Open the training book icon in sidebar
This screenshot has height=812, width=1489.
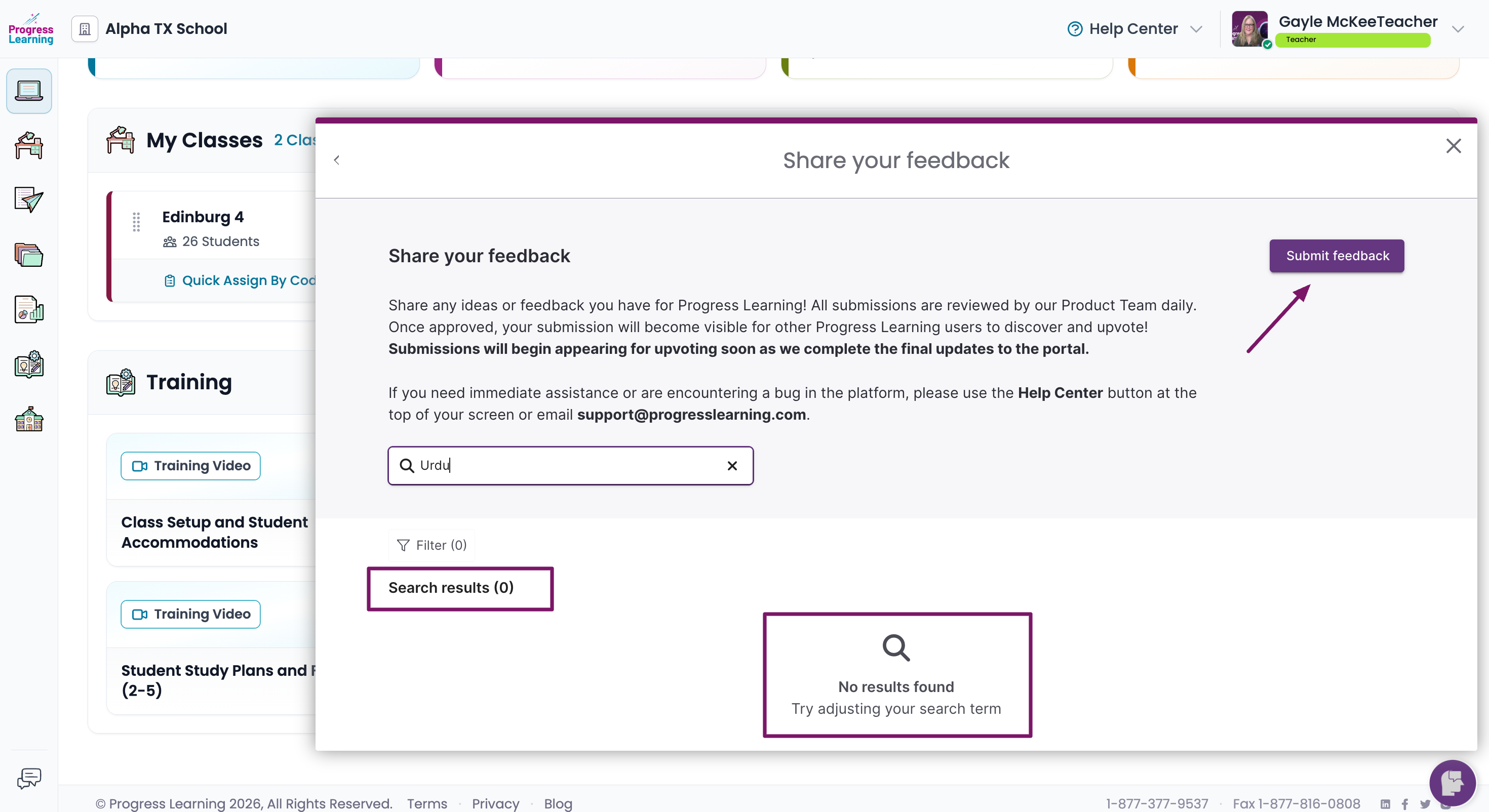29,364
